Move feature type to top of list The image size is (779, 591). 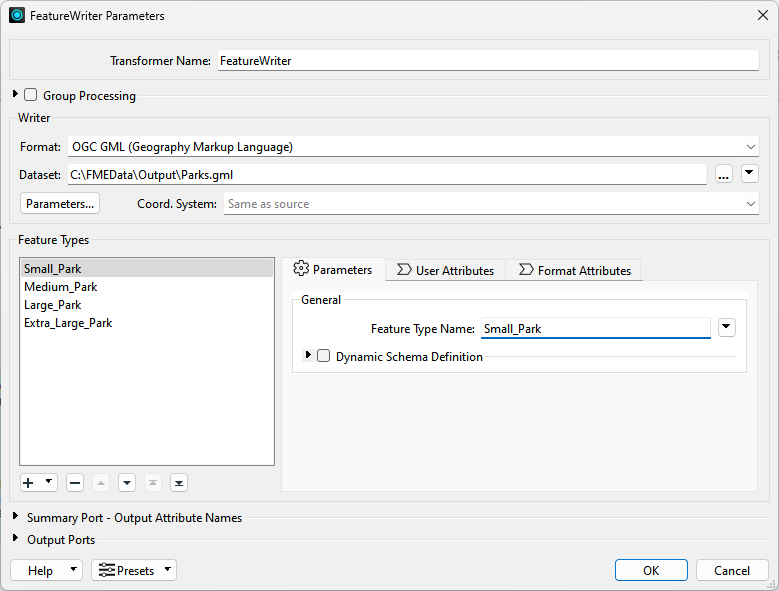tap(153, 483)
